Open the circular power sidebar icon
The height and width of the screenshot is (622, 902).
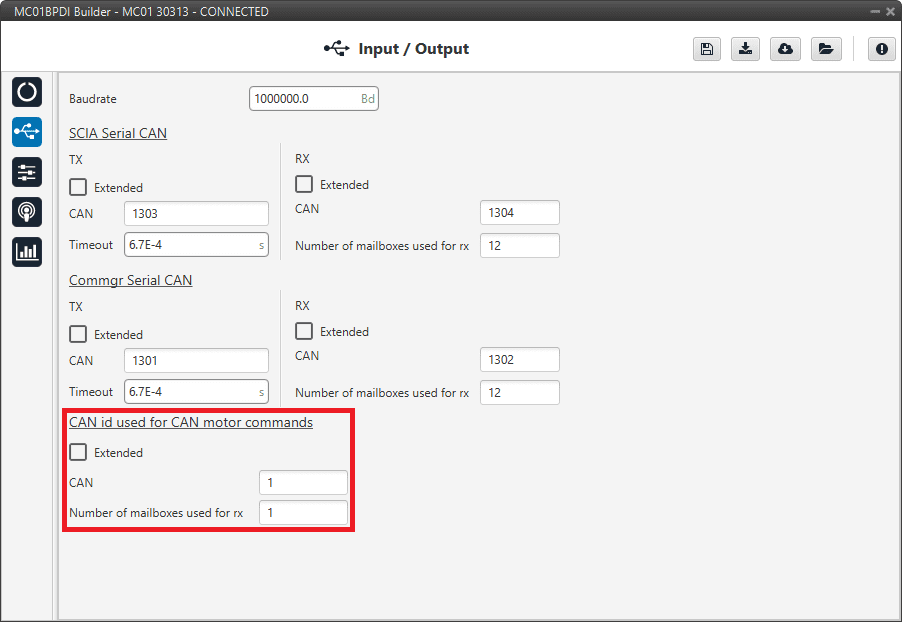point(26,92)
